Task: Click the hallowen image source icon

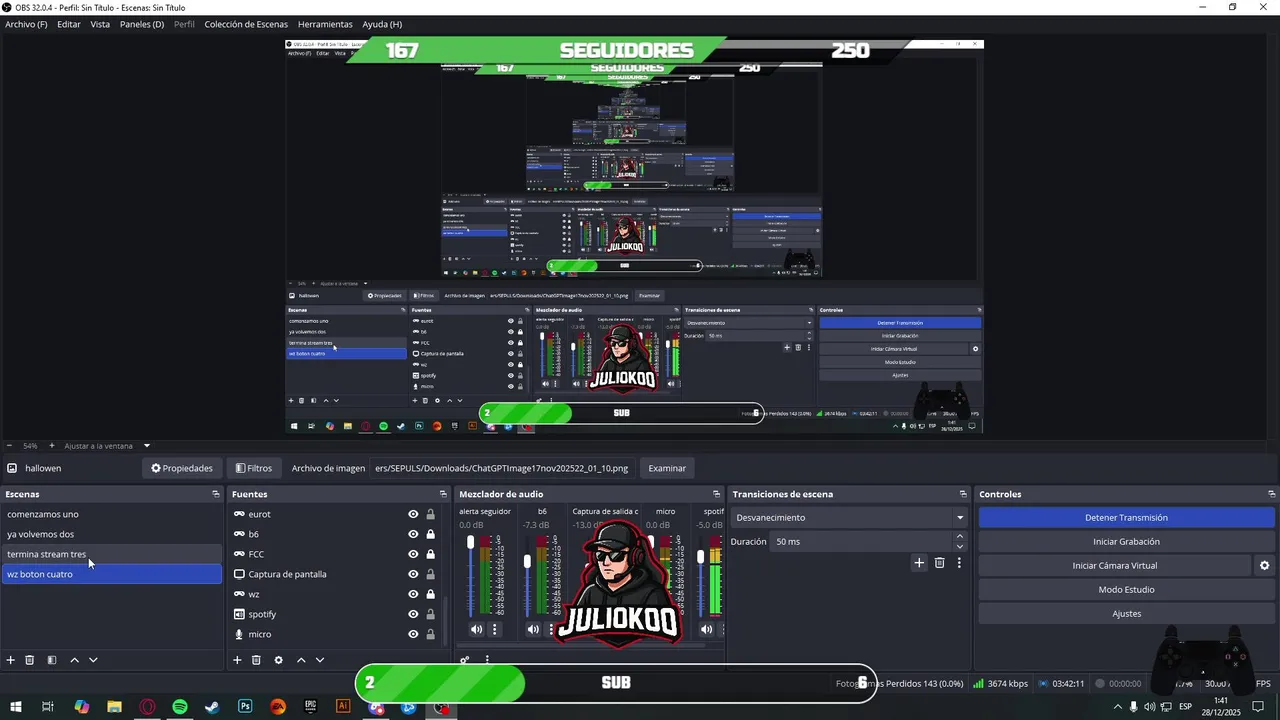Action: click(12, 468)
